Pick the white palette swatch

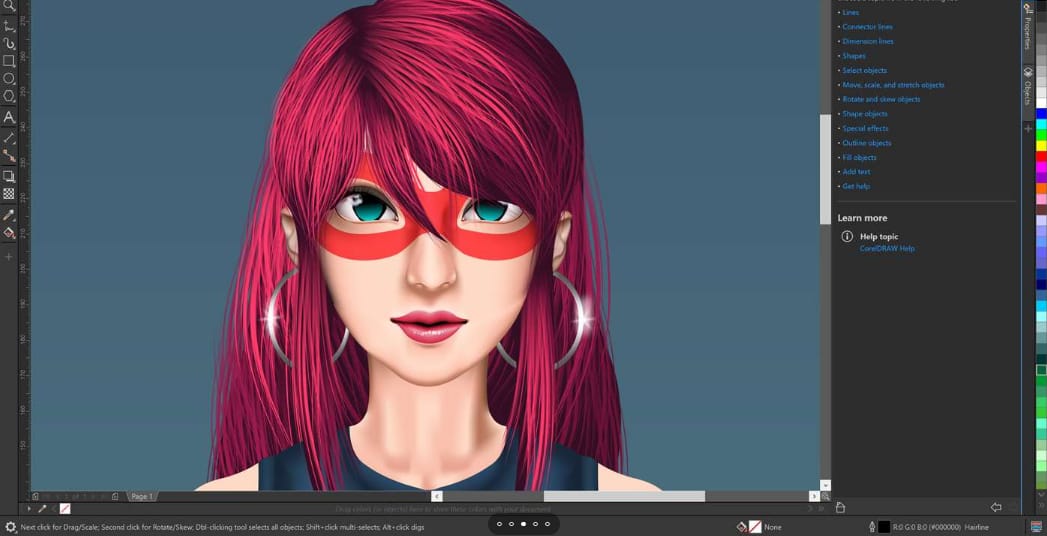coord(1041,103)
